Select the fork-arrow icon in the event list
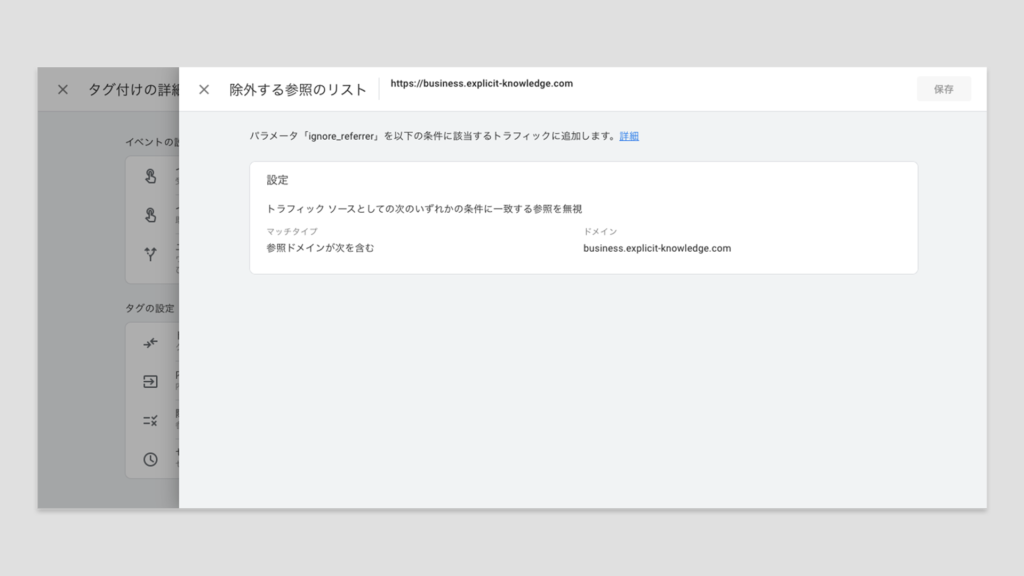Screen dimensions: 1024x576 (x=150, y=255)
